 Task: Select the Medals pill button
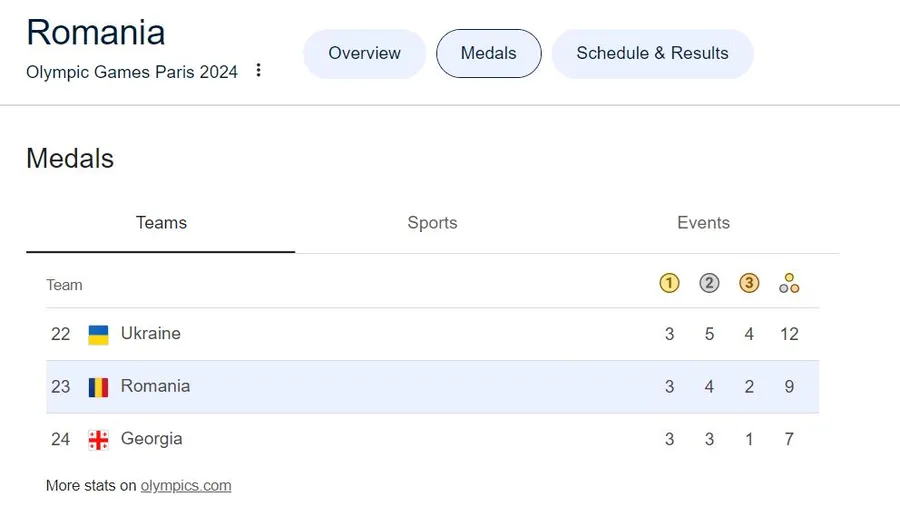point(488,53)
